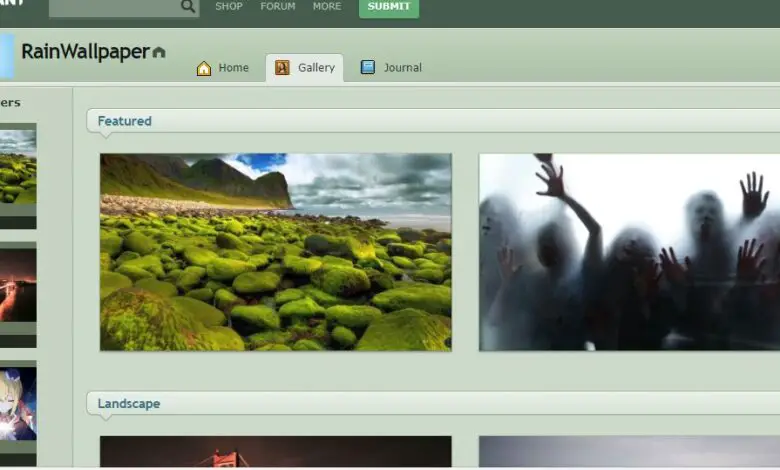Open the sidebar night bridge folder thumbnail

[x=18, y=285]
